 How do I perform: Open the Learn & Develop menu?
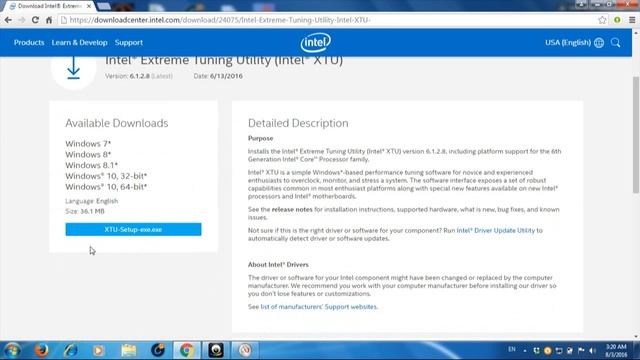point(80,42)
